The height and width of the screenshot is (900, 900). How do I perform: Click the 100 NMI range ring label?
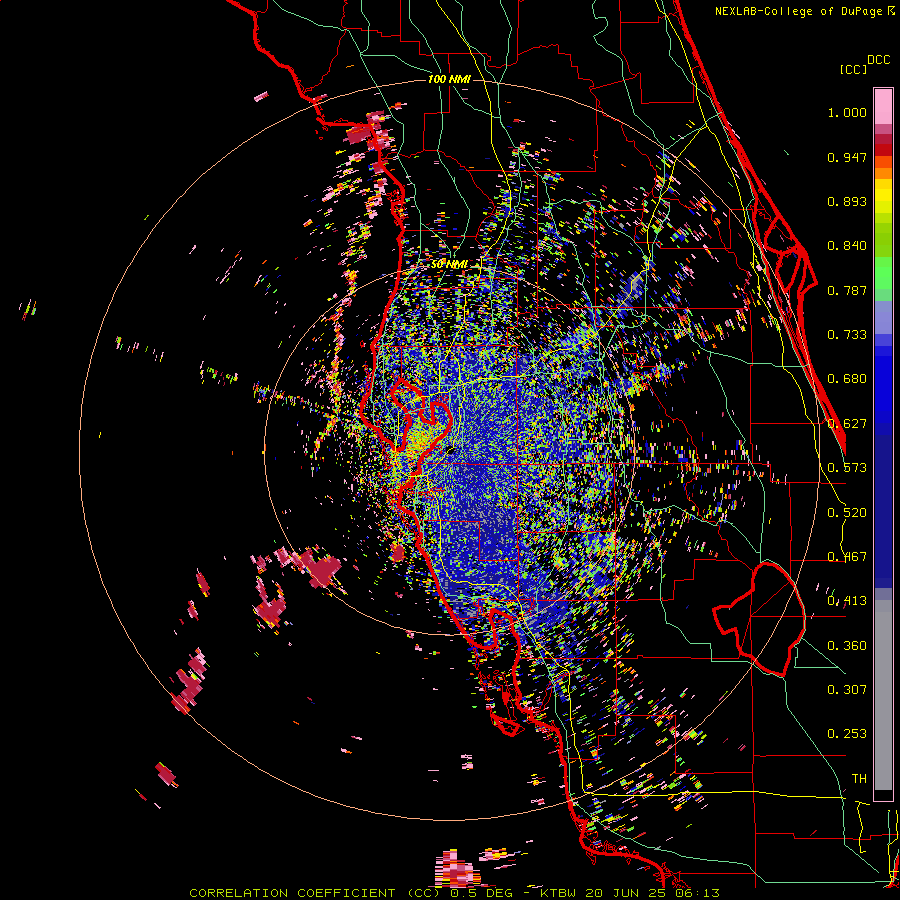pos(449,79)
